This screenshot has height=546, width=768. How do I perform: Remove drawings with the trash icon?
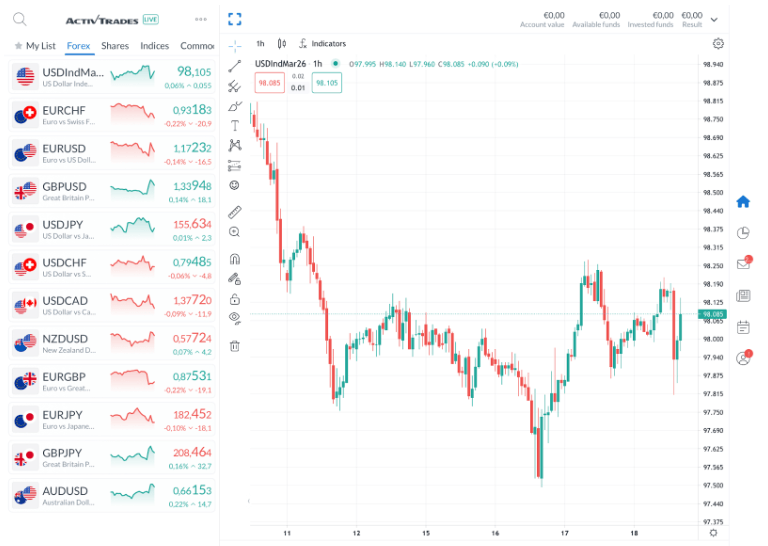pos(235,346)
